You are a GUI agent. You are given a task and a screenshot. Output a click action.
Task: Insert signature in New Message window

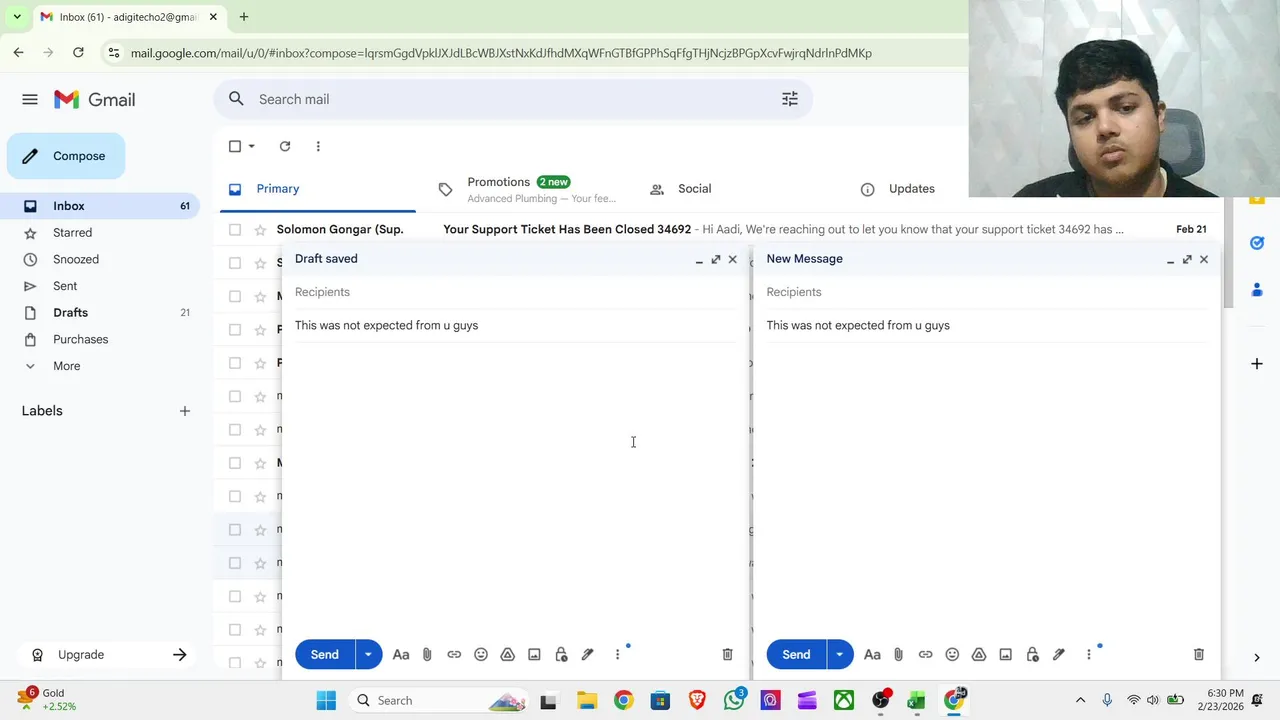click(x=1059, y=654)
